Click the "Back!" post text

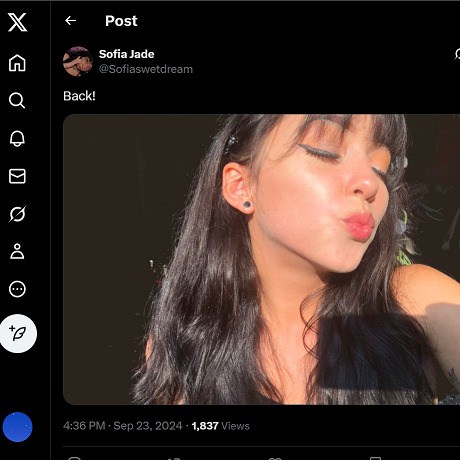(x=79, y=96)
